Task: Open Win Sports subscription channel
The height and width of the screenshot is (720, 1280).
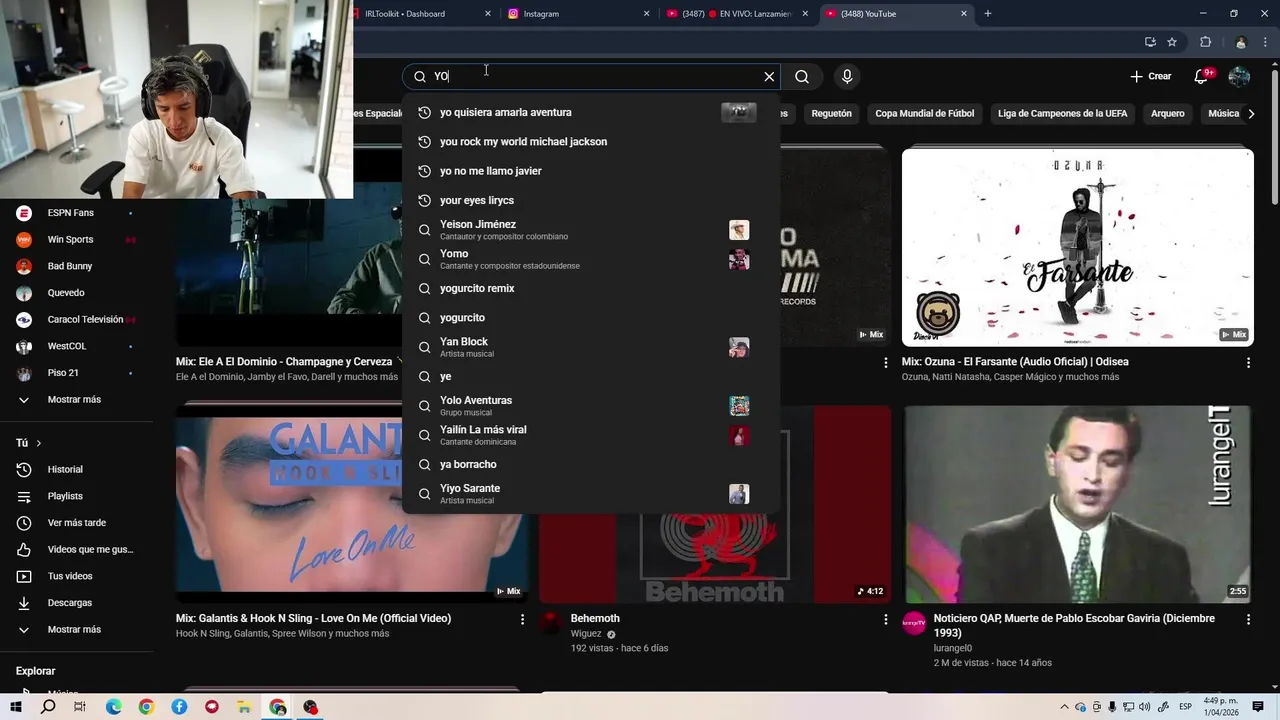Action: tap(75, 240)
